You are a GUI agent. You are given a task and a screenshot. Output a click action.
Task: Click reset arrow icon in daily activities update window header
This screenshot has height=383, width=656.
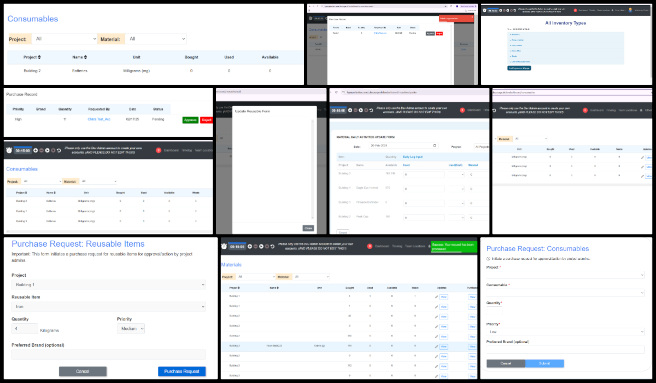click(371, 110)
